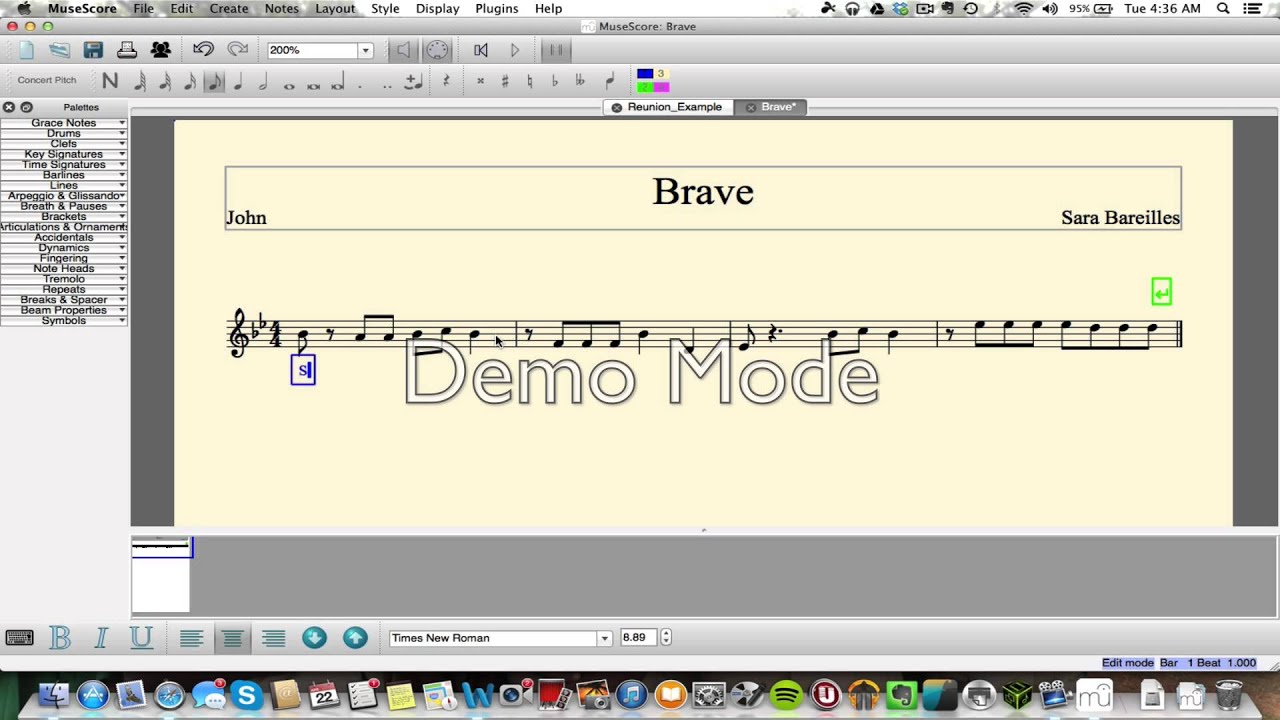Image resolution: width=1280 pixels, height=720 pixels.
Task: Toggle play repeats button
Action: coord(556,50)
